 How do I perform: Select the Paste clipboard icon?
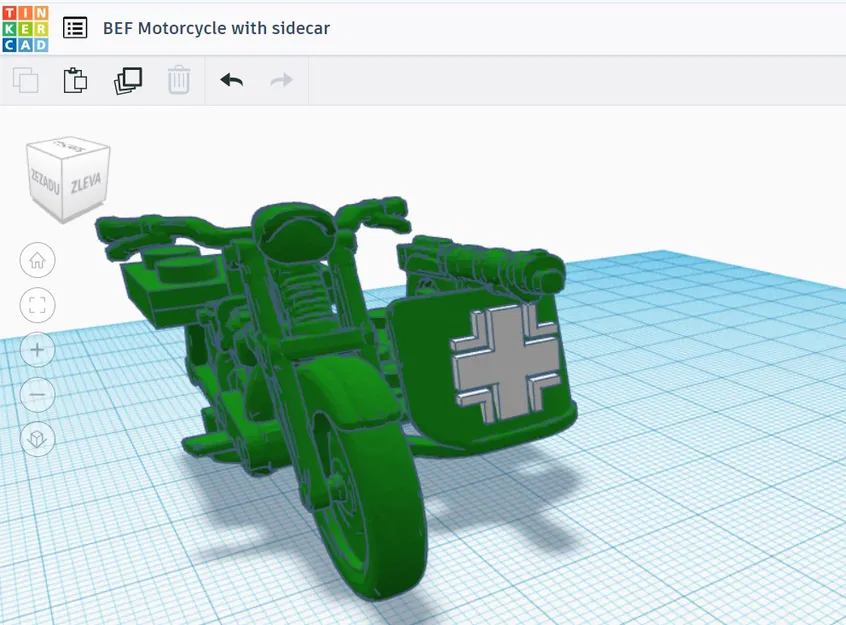(x=75, y=80)
